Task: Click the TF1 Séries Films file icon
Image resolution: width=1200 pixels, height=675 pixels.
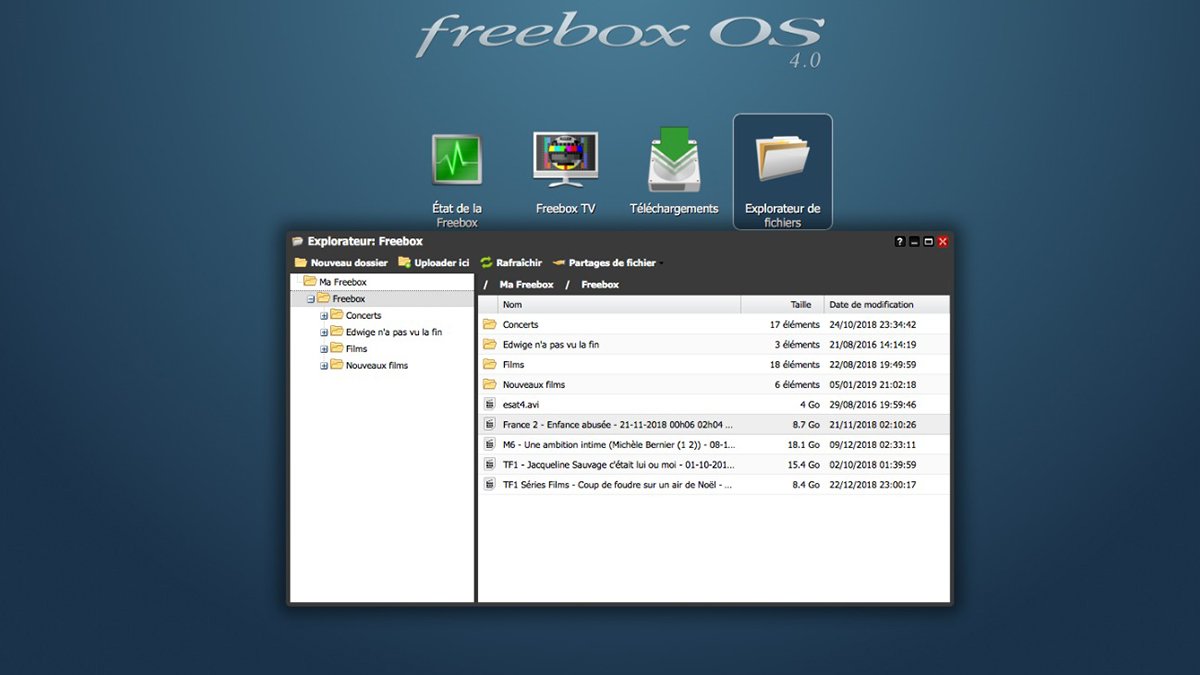Action: click(x=489, y=484)
